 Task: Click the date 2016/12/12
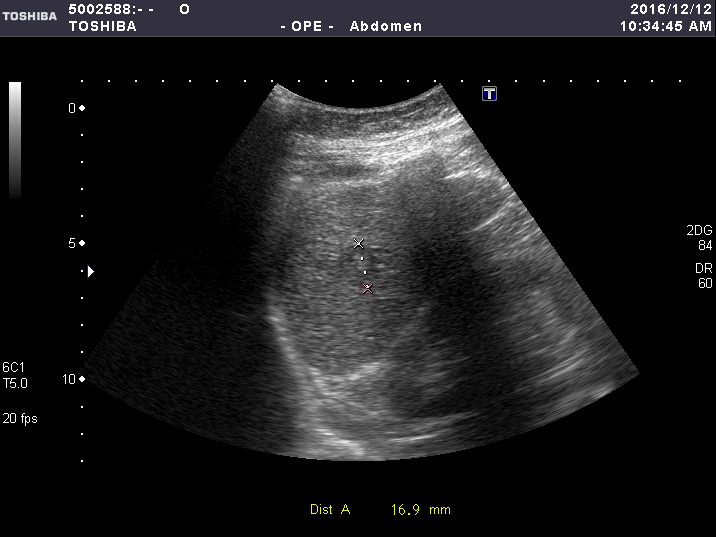671,9
